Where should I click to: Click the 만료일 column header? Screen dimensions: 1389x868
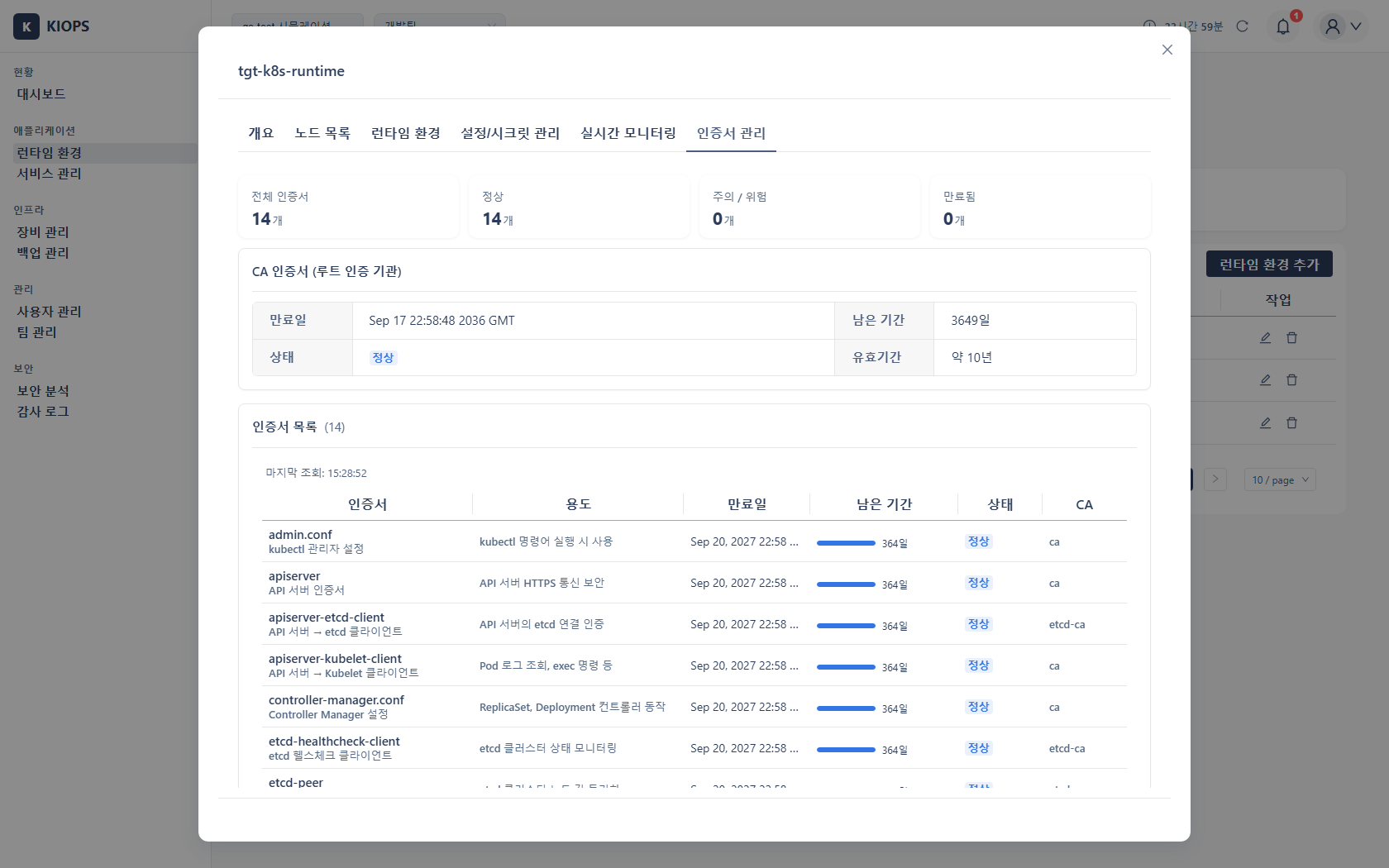click(747, 504)
